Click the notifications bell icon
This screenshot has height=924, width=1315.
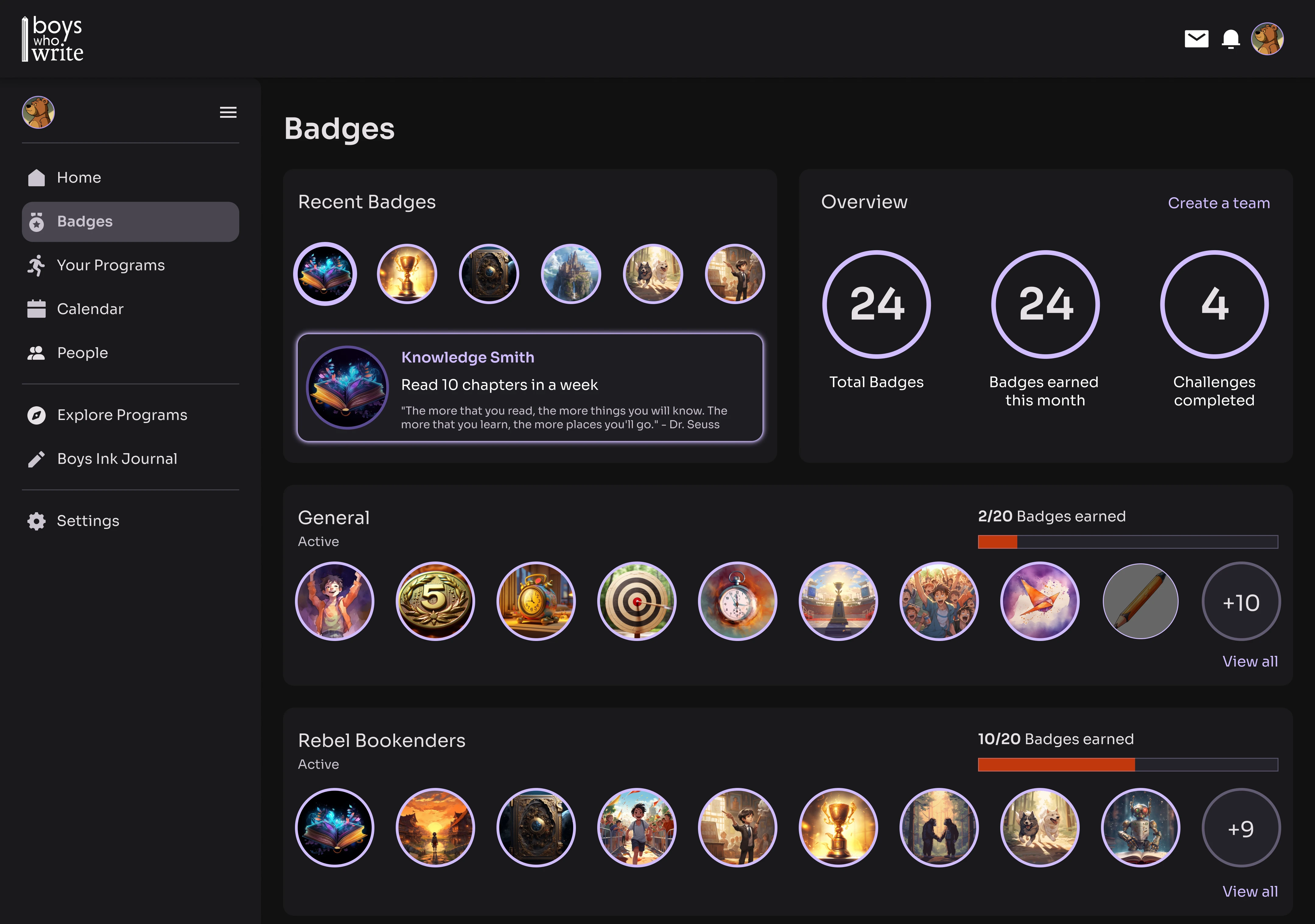1230,39
